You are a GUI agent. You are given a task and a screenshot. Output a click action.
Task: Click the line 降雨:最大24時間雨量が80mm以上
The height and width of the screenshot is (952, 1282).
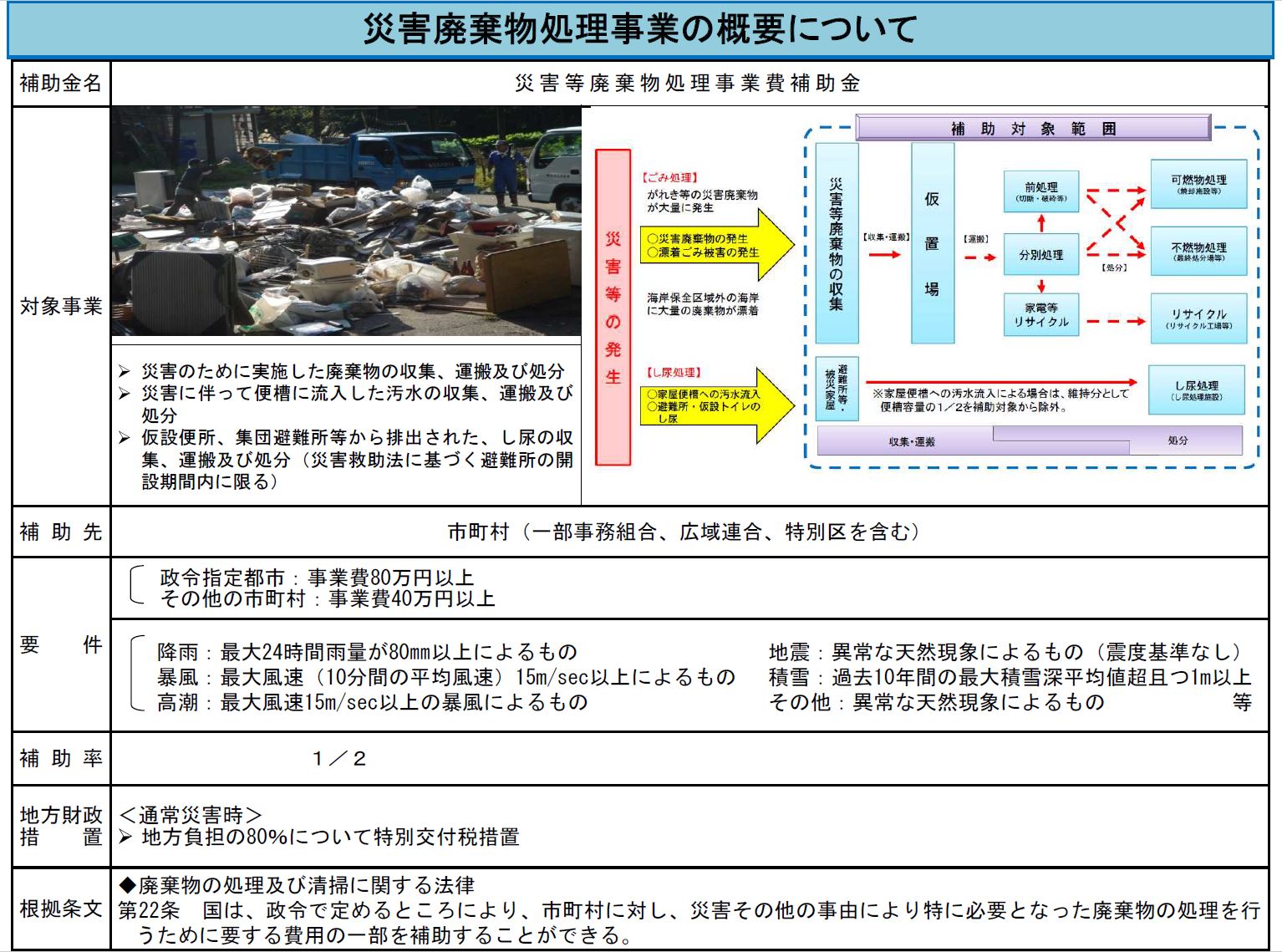[367, 651]
